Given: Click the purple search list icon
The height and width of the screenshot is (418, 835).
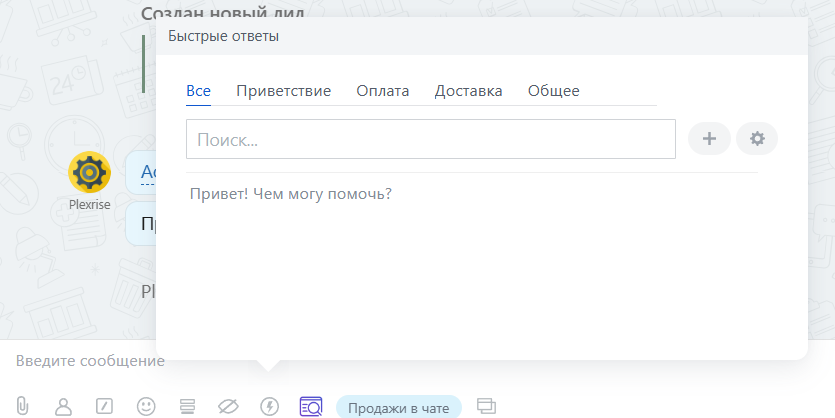Looking at the screenshot, I should coord(311,406).
